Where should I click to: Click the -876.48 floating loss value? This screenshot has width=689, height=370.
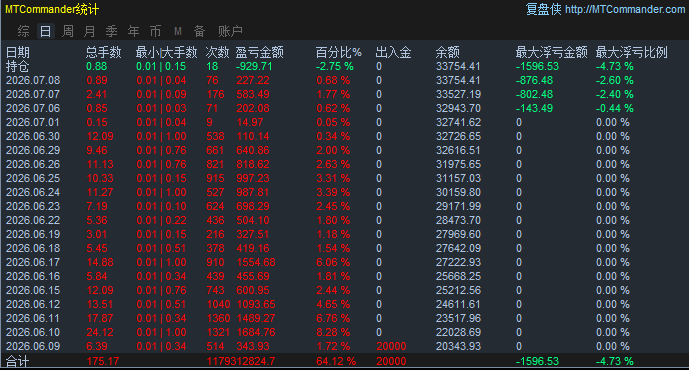534,80
